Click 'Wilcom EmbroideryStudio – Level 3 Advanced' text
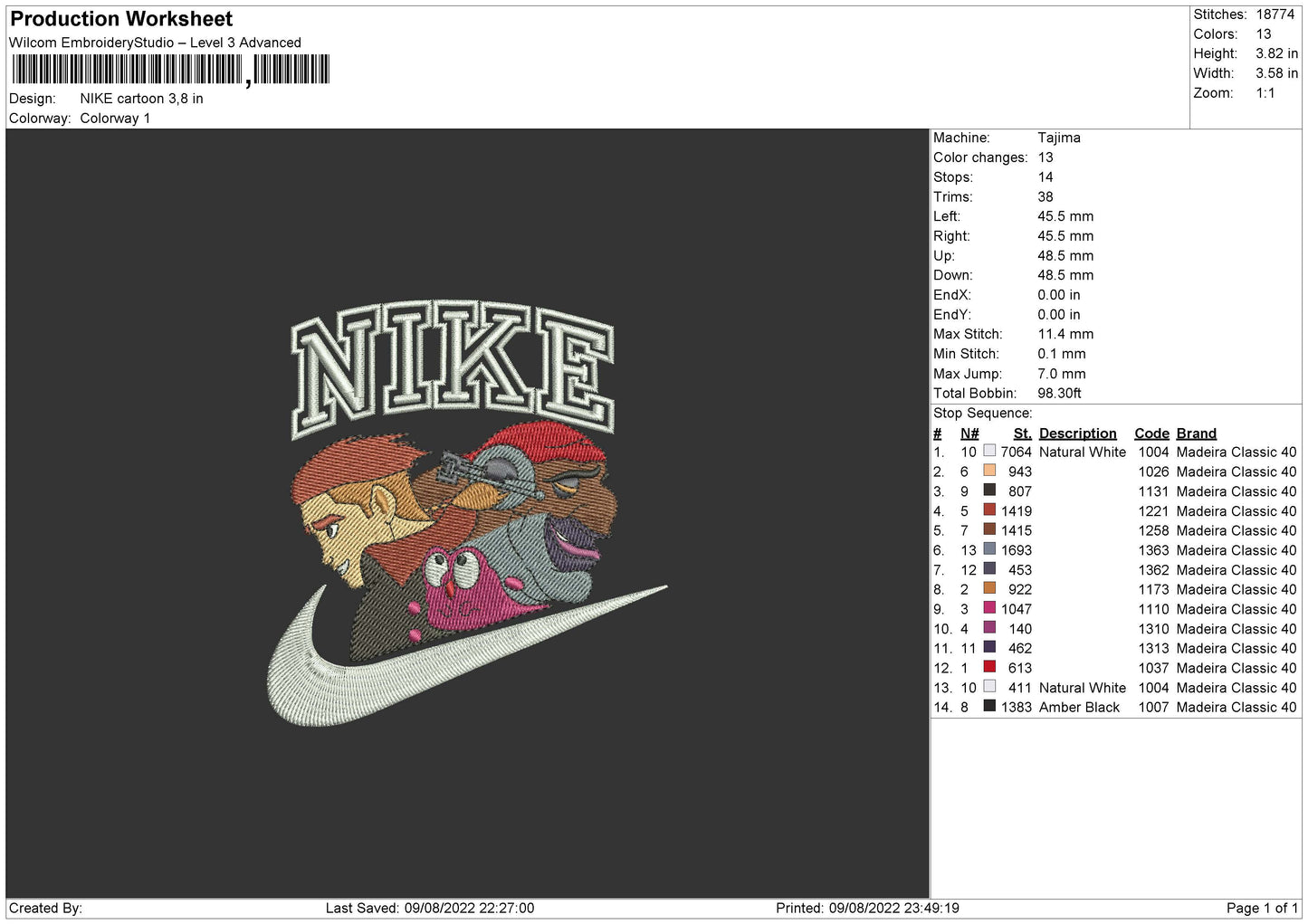 [155, 43]
